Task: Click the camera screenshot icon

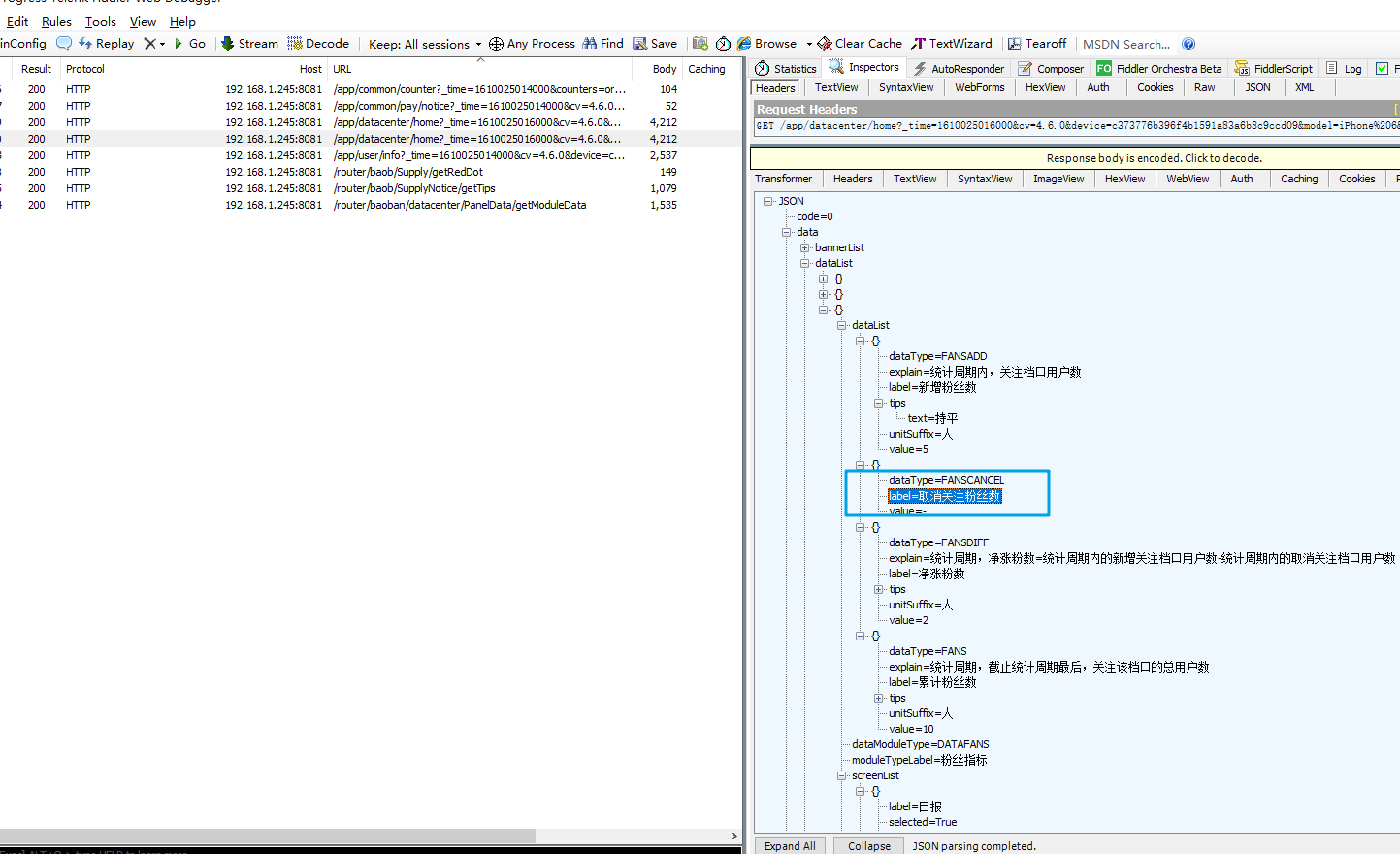Action: 700,44
